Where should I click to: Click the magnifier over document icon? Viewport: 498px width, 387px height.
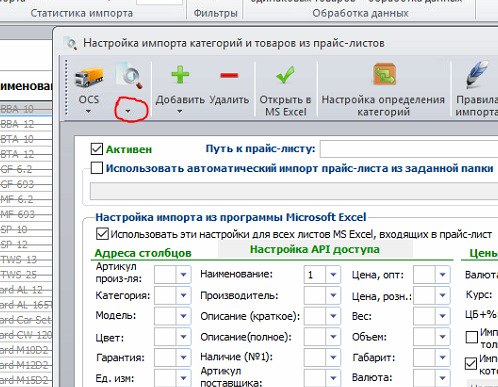129,75
